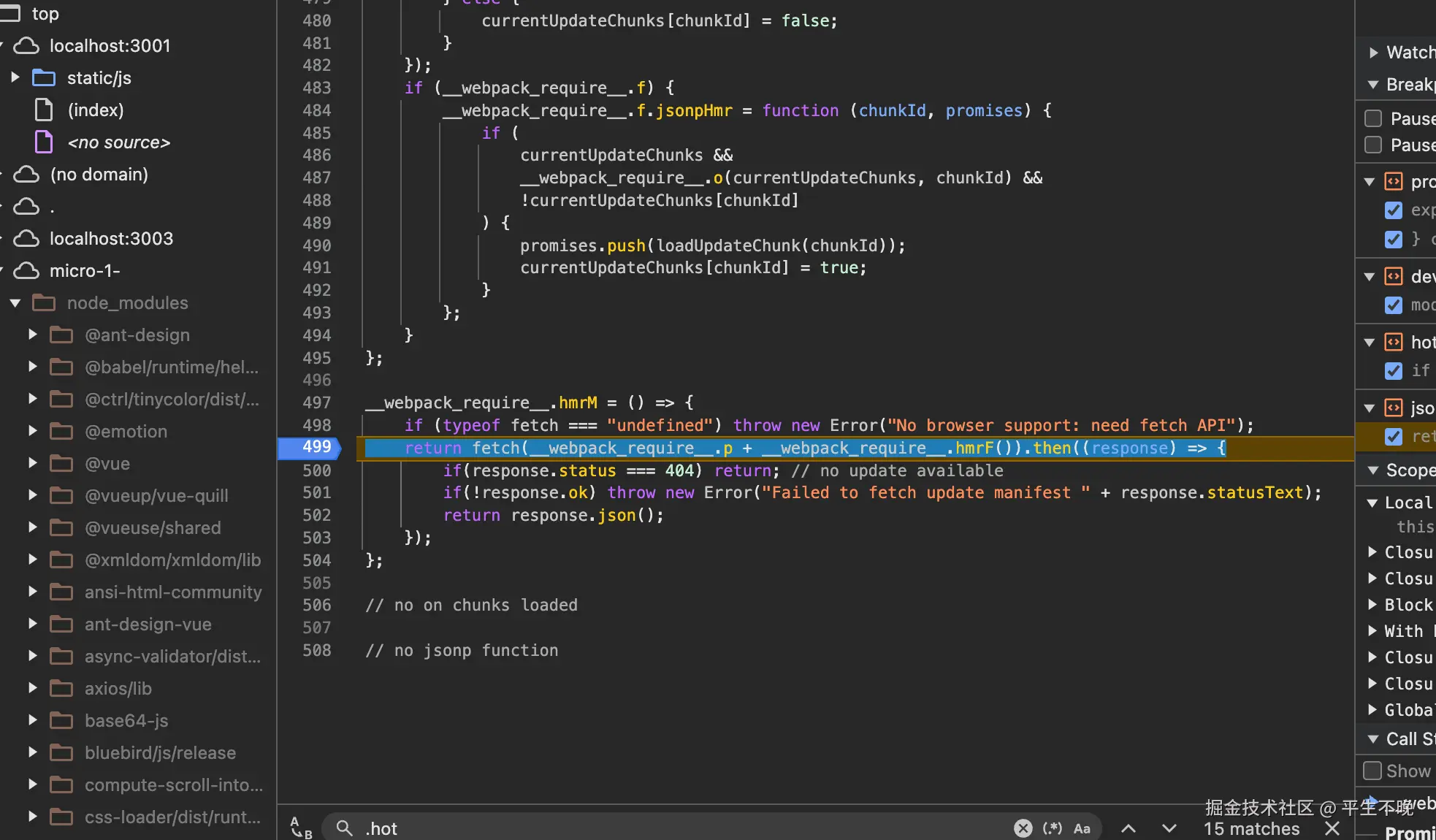The width and height of the screenshot is (1436, 840).
Task: Select the localhost:3003 cloud entry
Action: (x=111, y=239)
